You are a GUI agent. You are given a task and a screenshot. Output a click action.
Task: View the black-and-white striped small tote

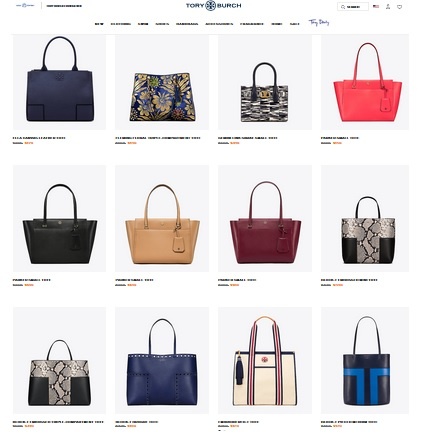click(x=265, y=82)
